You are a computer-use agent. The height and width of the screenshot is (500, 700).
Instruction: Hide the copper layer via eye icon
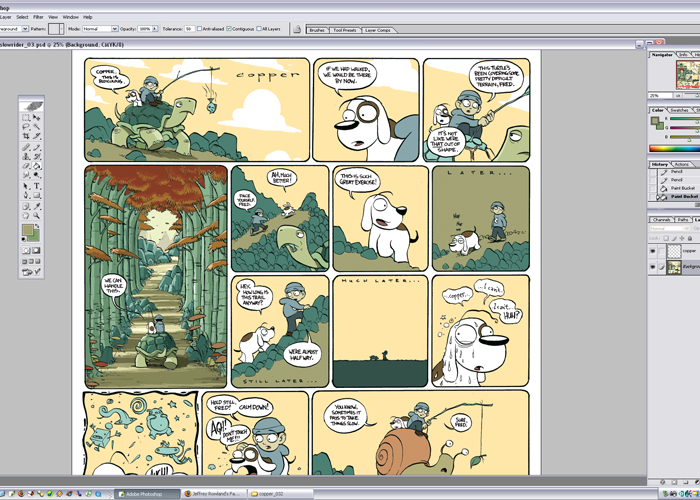point(654,252)
